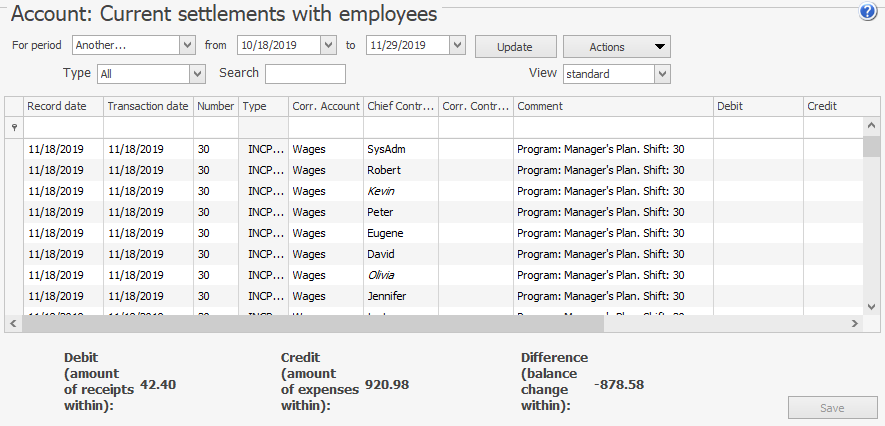Click the blue help question mark icon
885x426 pixels.
(867, 12)
